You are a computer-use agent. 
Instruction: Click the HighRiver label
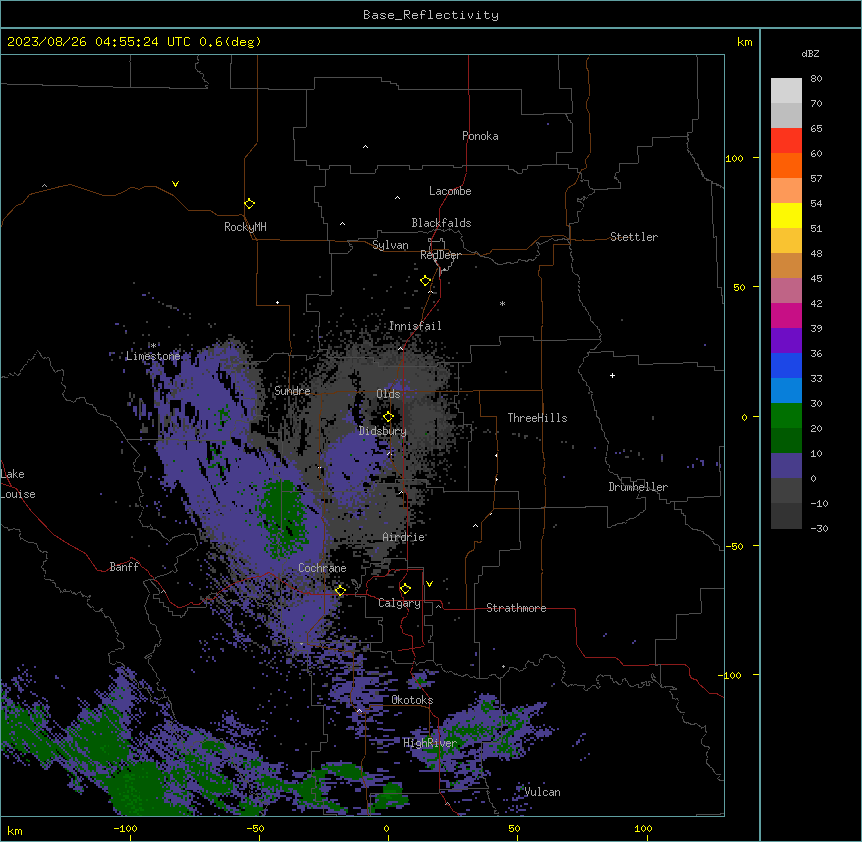point(430,743)
